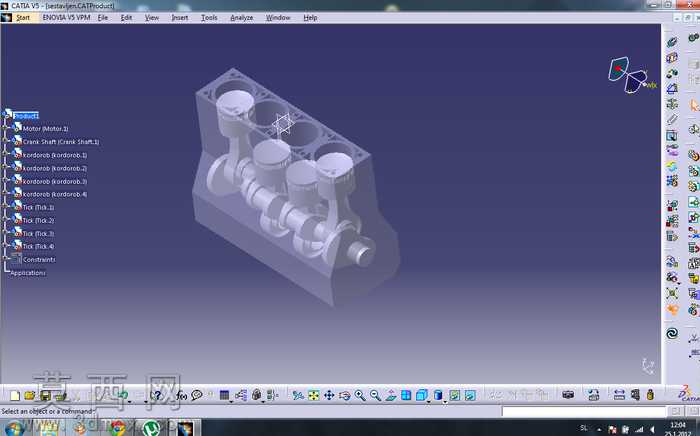Click the power input command field
Screen dimensions: 700x436
(x=583, y=411)
